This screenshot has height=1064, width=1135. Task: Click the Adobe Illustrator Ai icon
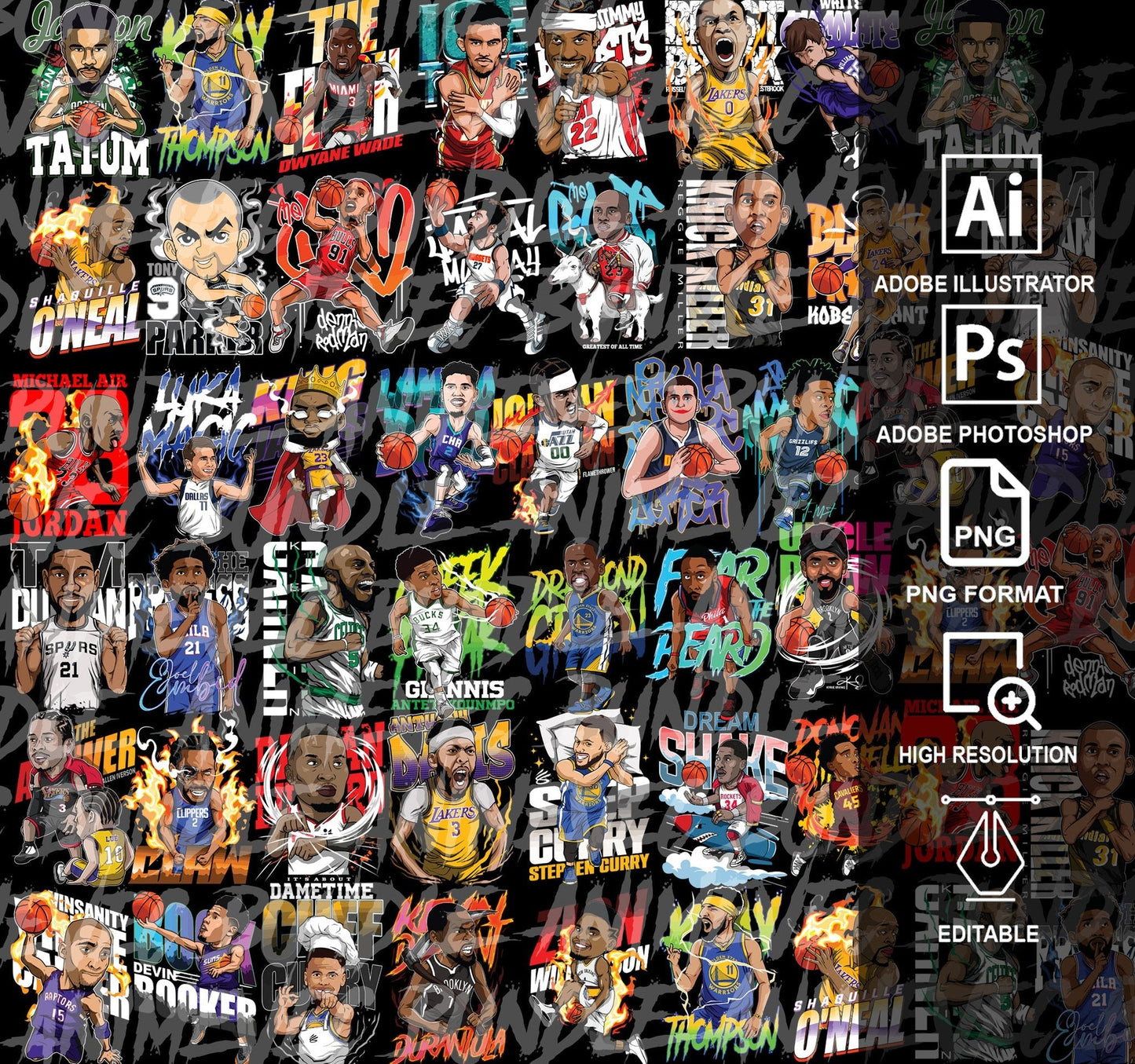tap(991, 203)
